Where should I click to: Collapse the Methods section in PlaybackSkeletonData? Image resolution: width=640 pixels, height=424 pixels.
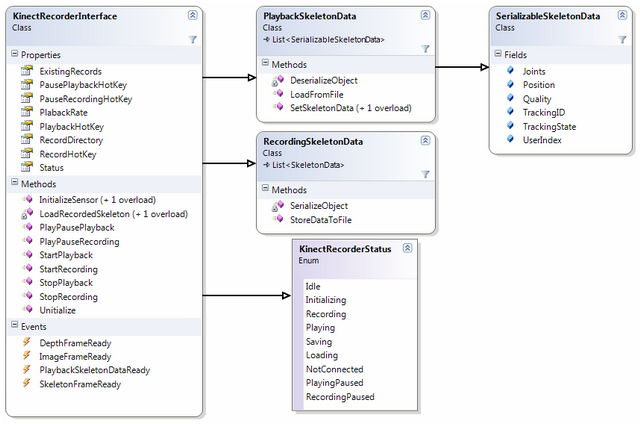265,63
